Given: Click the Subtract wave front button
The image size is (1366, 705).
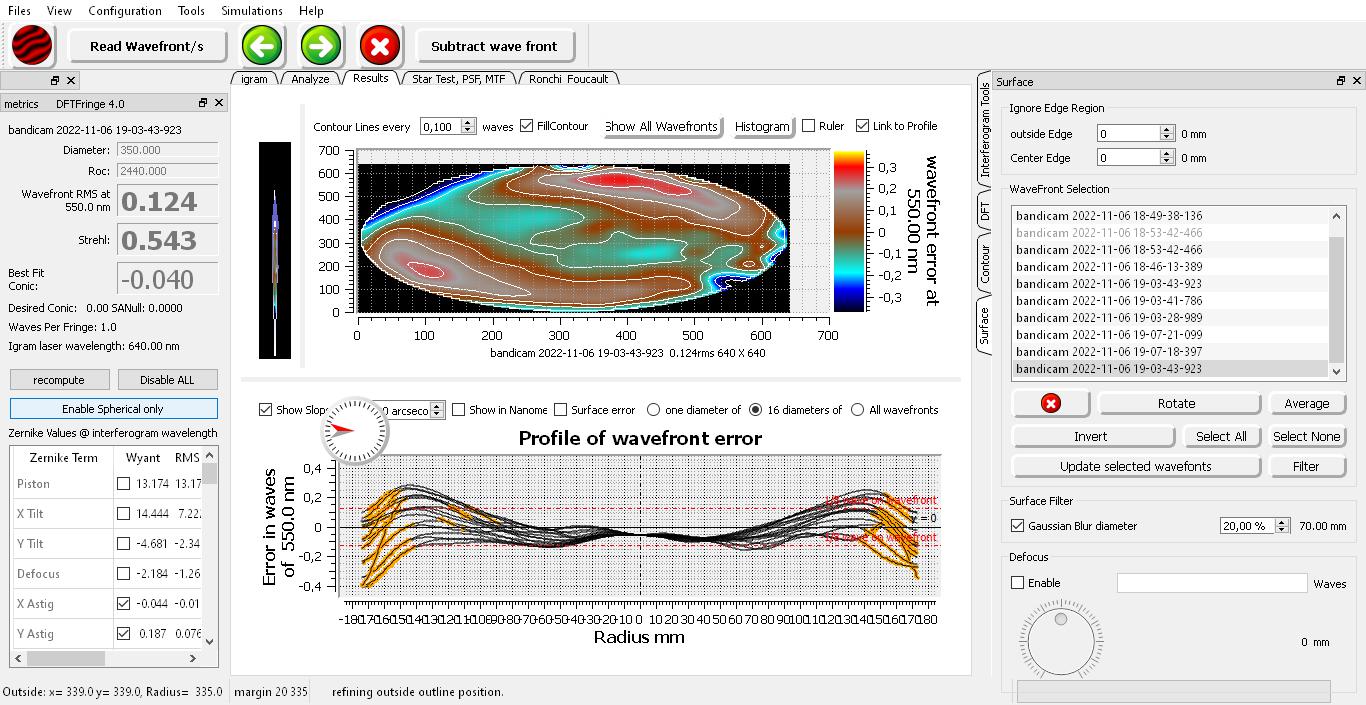Looking at the screenshot, I should [x=494, y=46].
